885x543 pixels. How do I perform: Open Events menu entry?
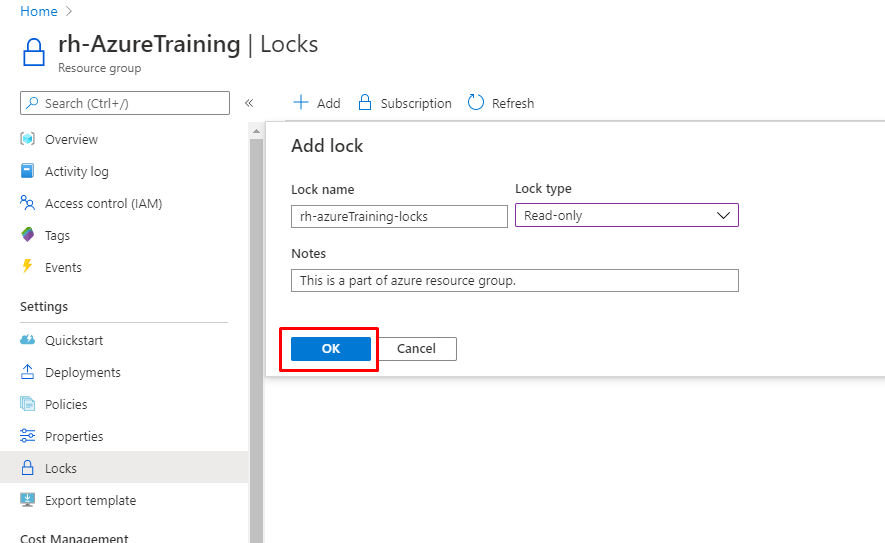(63, 268)
